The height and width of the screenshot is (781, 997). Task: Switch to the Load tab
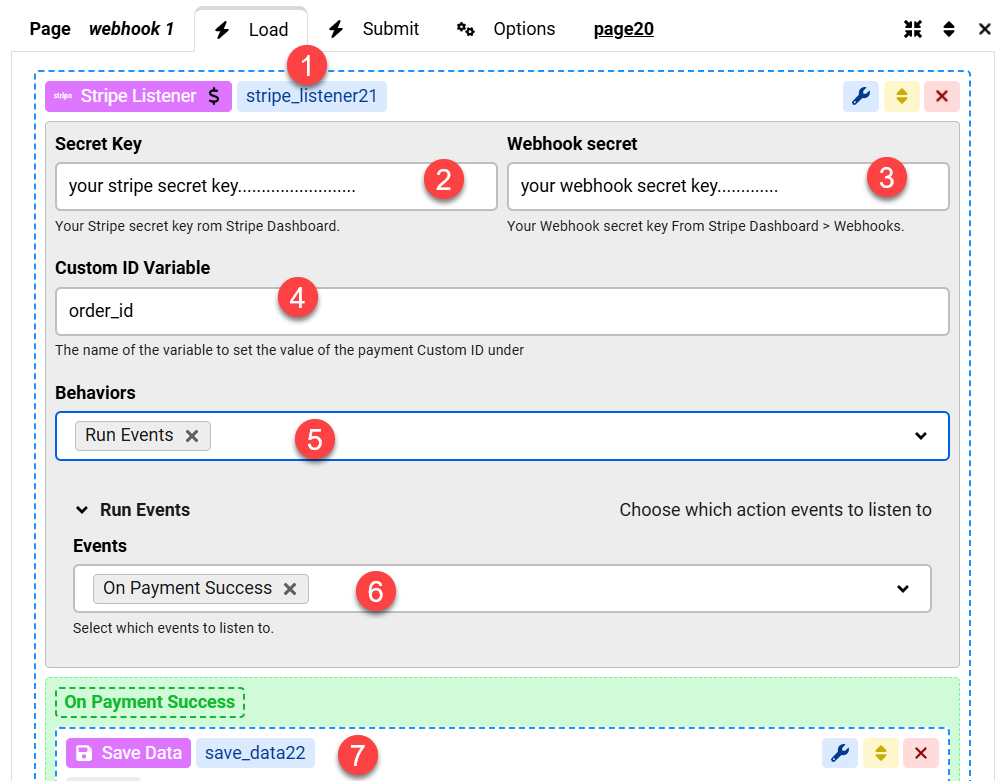click(252, 30)
